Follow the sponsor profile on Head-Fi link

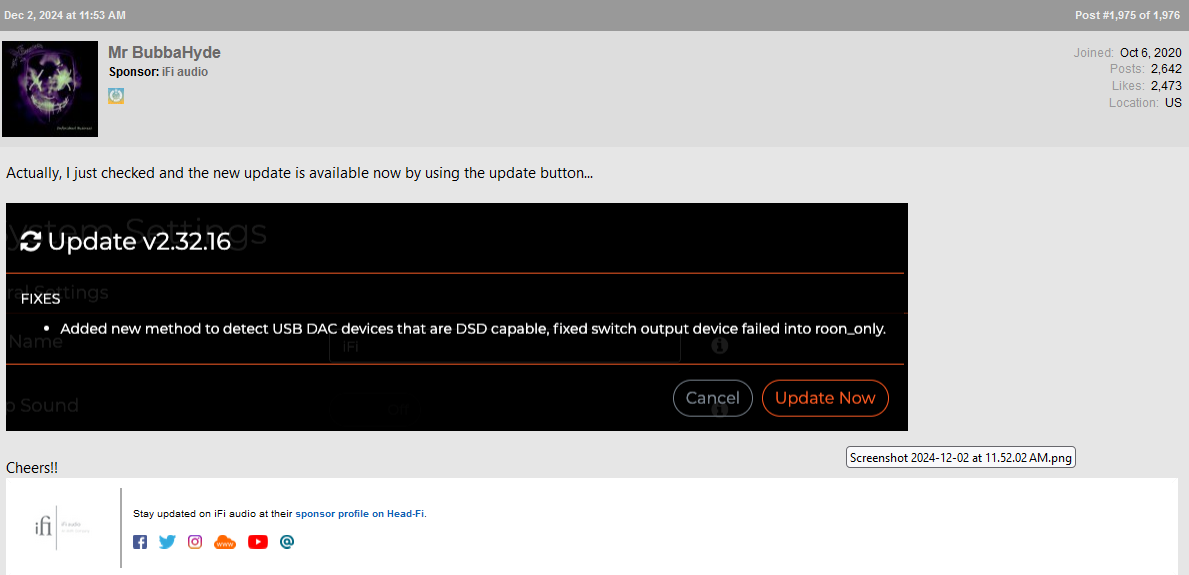click(359, 514)
